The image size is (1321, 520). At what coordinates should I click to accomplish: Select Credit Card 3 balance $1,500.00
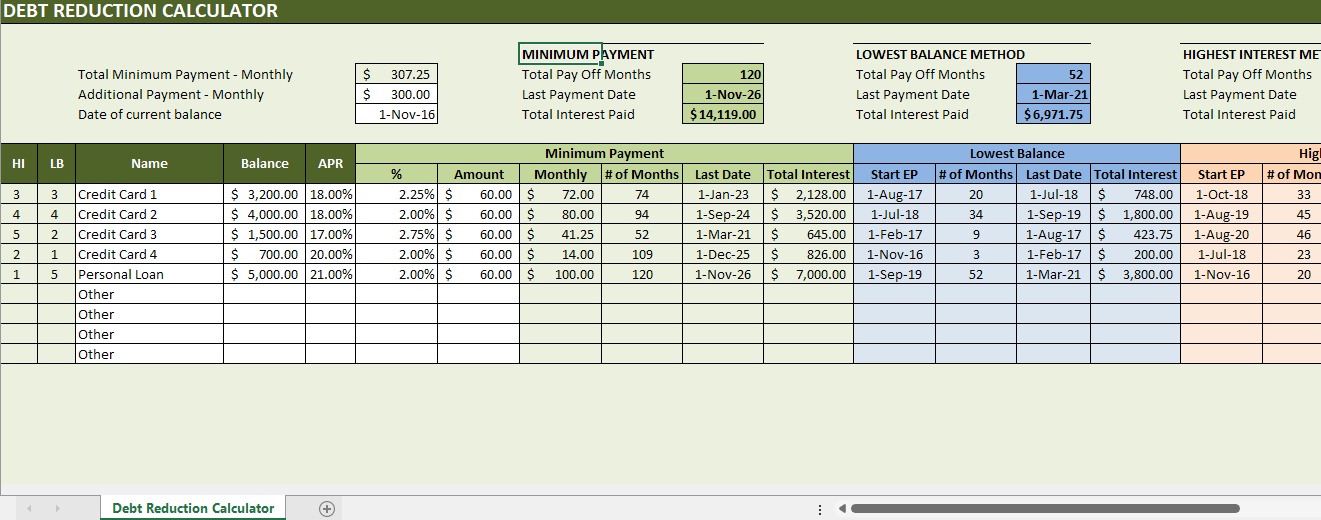[x=265, y=234]
